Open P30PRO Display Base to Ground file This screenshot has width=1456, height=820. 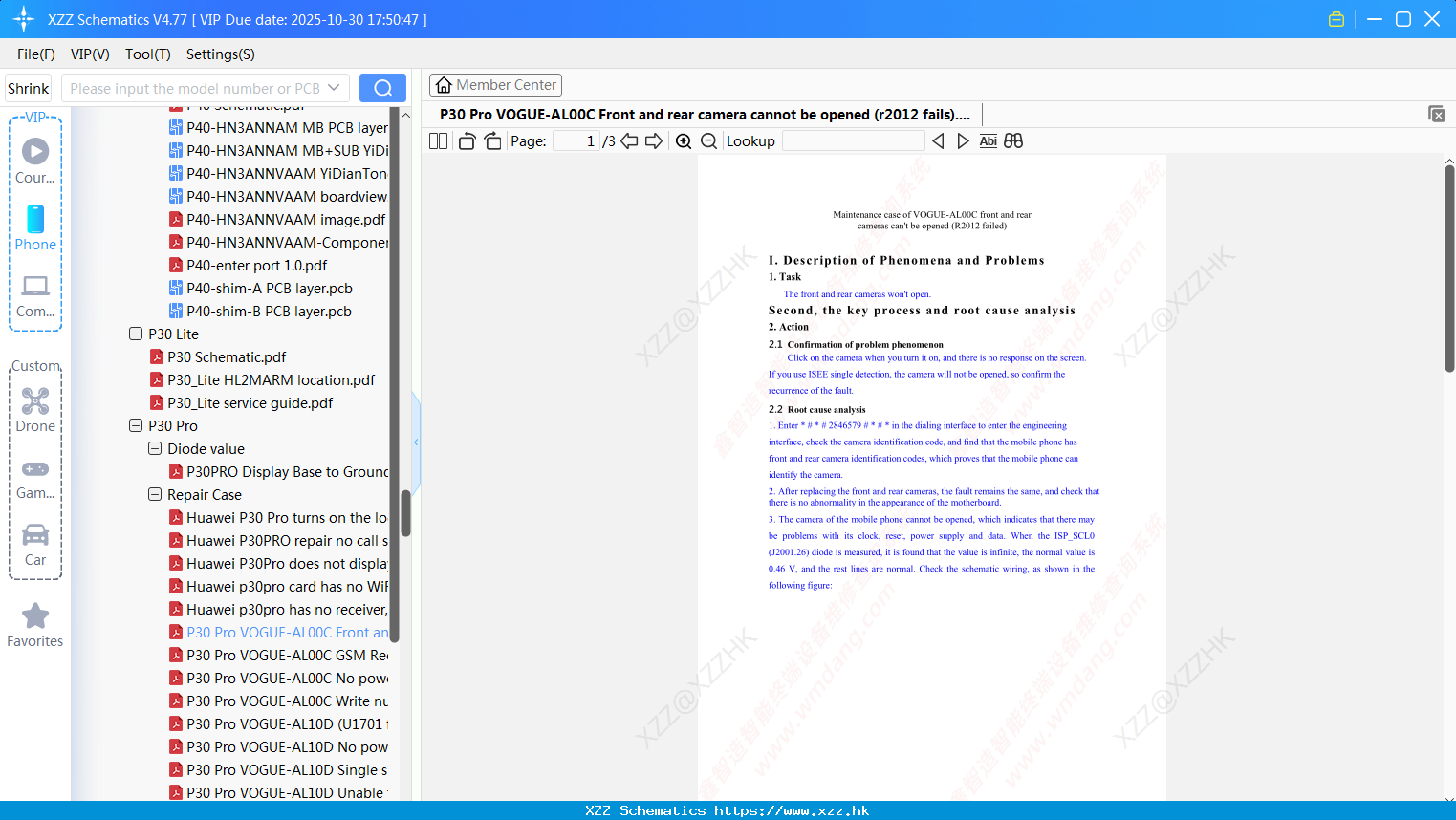(x=278, y=471)
